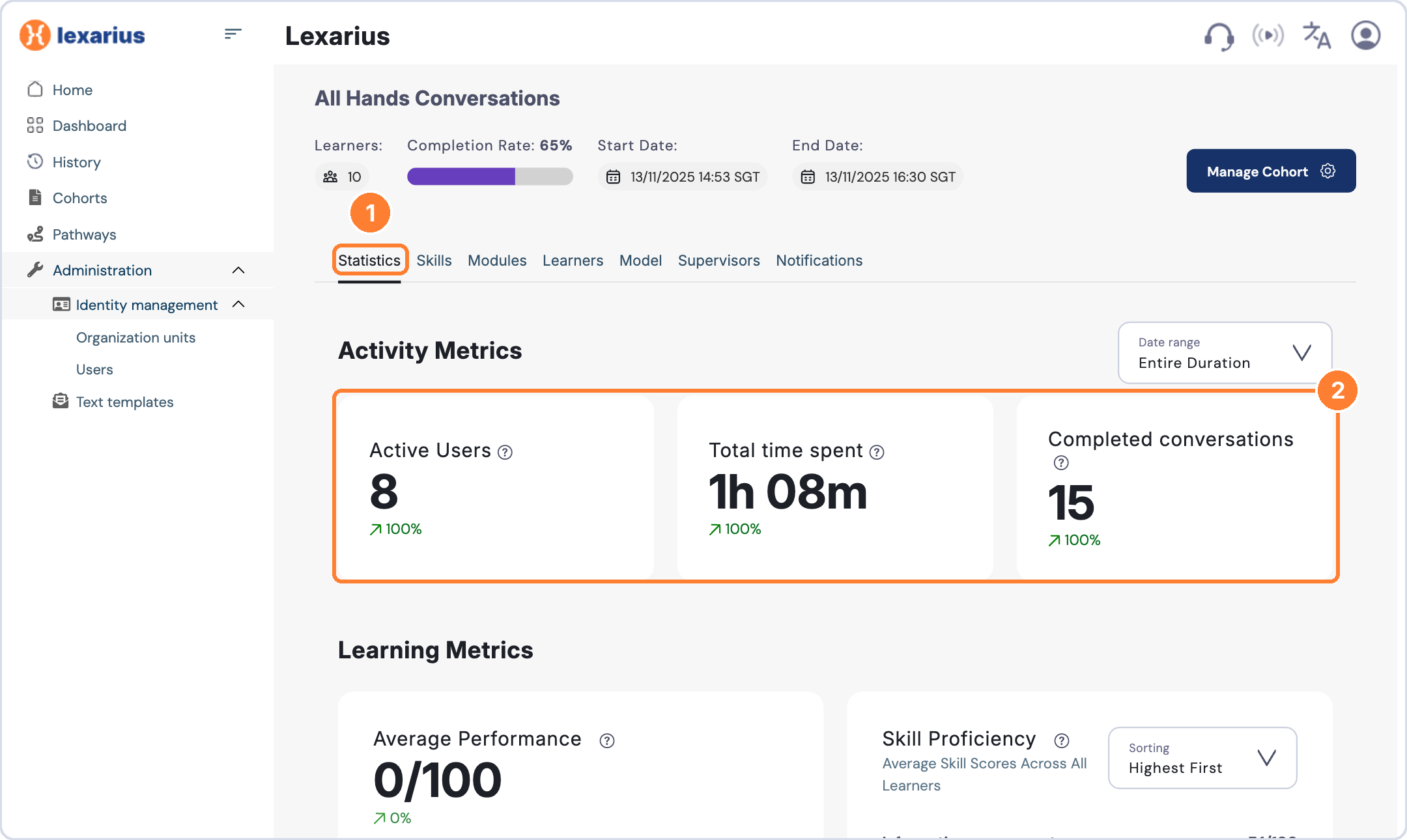Viewport: 1407px width, 840px height.
Task: Click the Pathways route icon
Action: (x=35, y=234)
